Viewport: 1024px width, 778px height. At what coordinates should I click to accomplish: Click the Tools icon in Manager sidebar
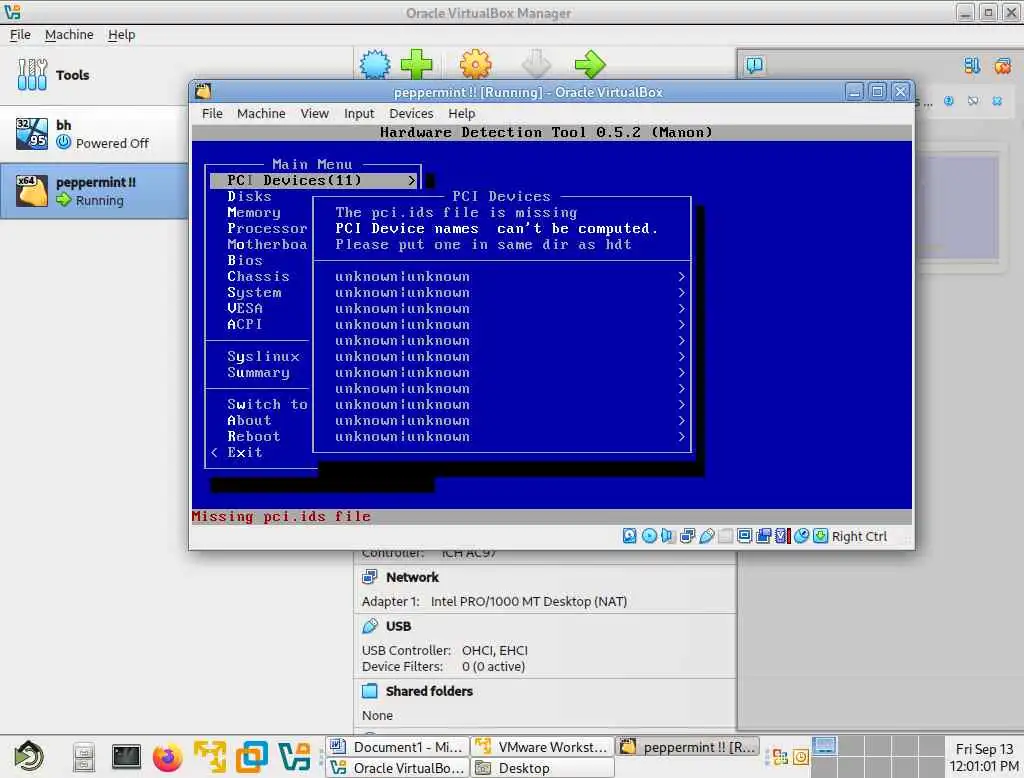click(x=32, y=74)
